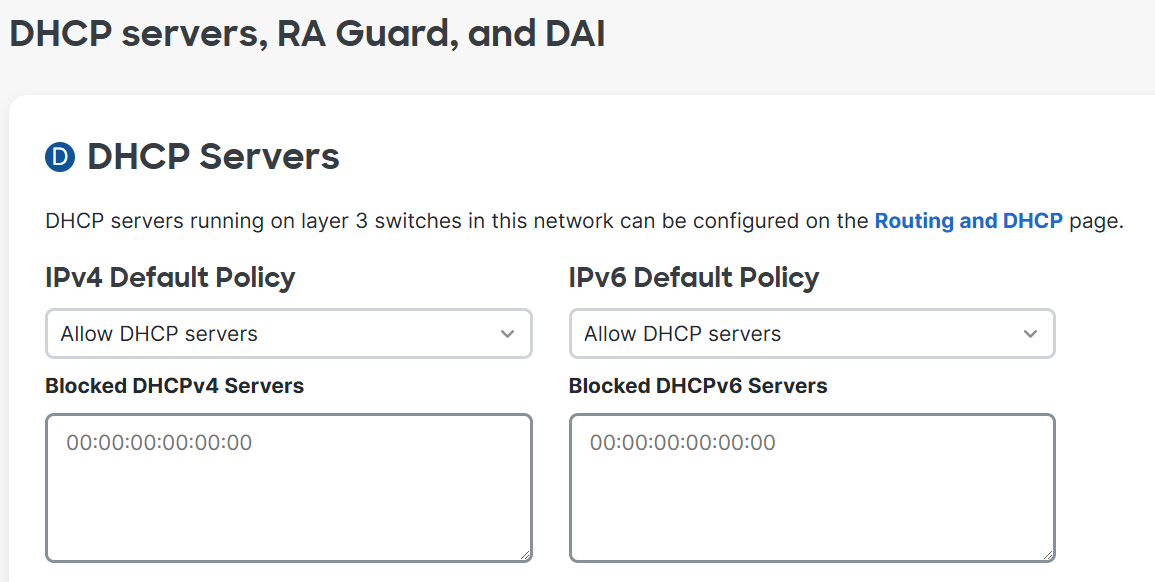This screenshot has width=1155, height=582.
Task: Click the IPv4 Default Policy label
Action: tap(170, 278)
